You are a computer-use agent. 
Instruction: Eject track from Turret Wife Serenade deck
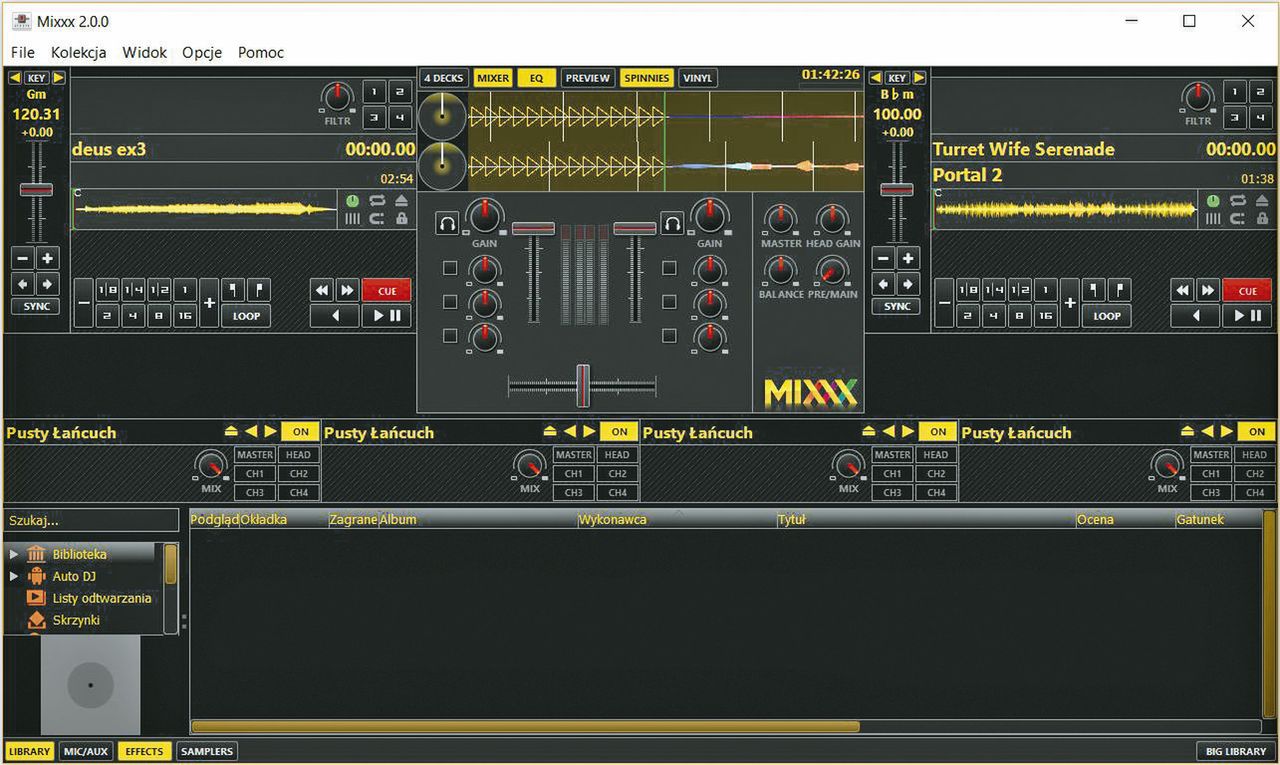[x=1261, y=200]
